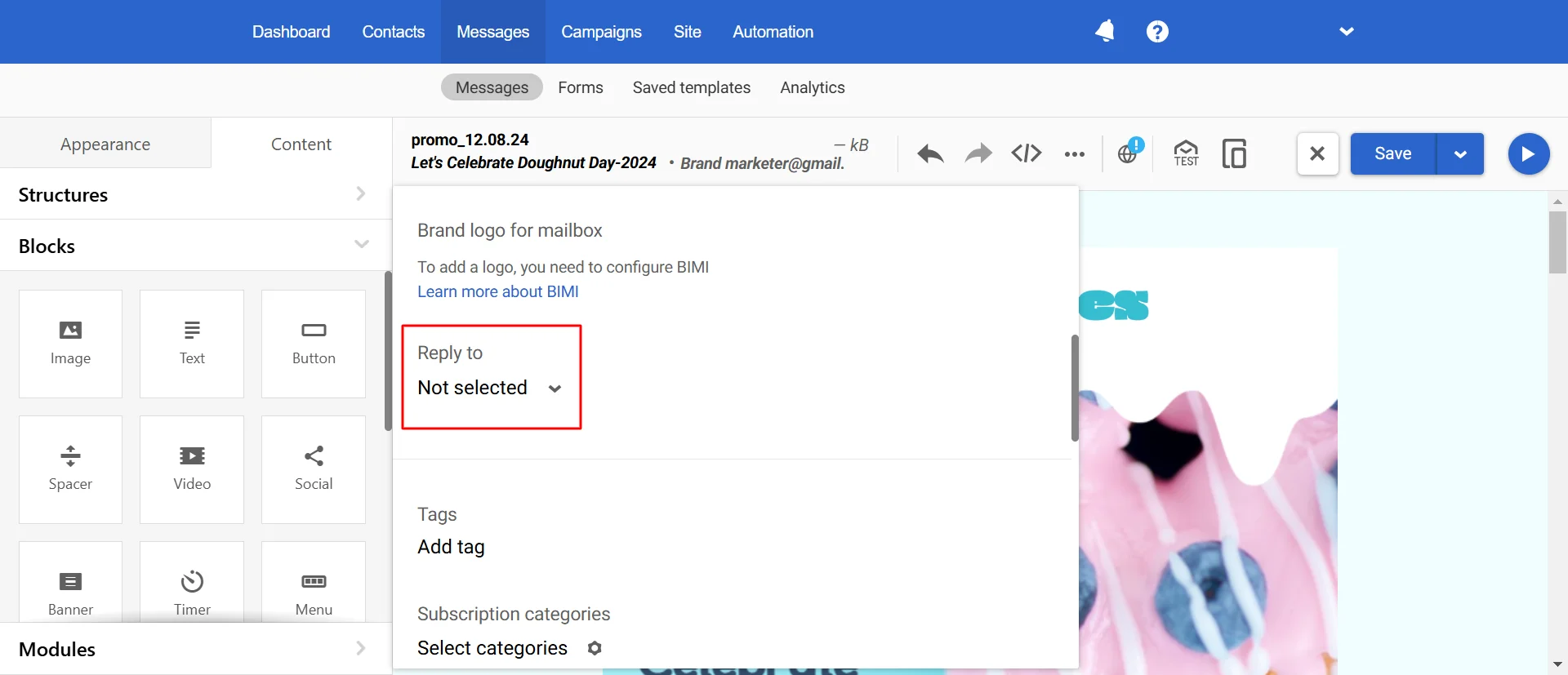This screenshot has height=675, width=1568.
Task: Open the Reply to dropdown
Action: [x=489, y=388]
